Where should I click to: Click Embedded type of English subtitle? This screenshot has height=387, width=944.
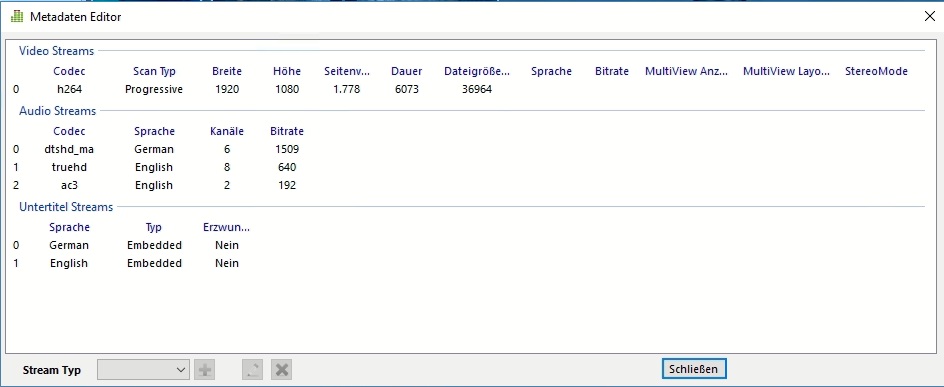coord(154,263)
